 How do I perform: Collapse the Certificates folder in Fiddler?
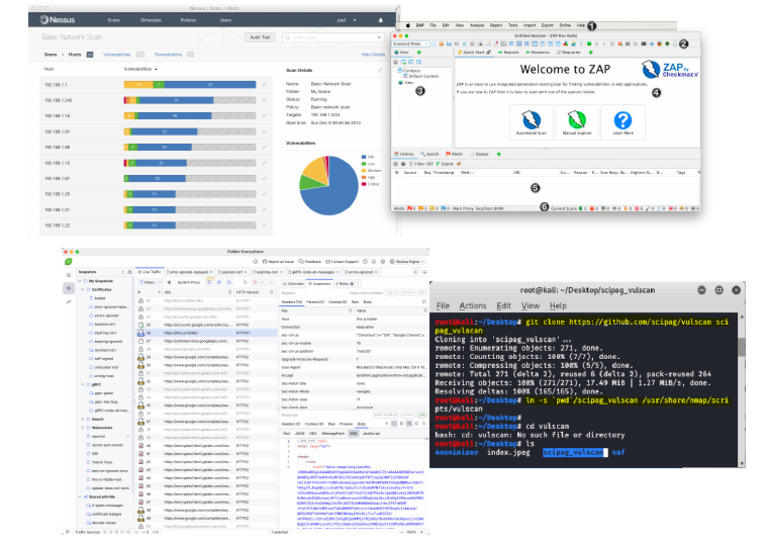point(83,289)
